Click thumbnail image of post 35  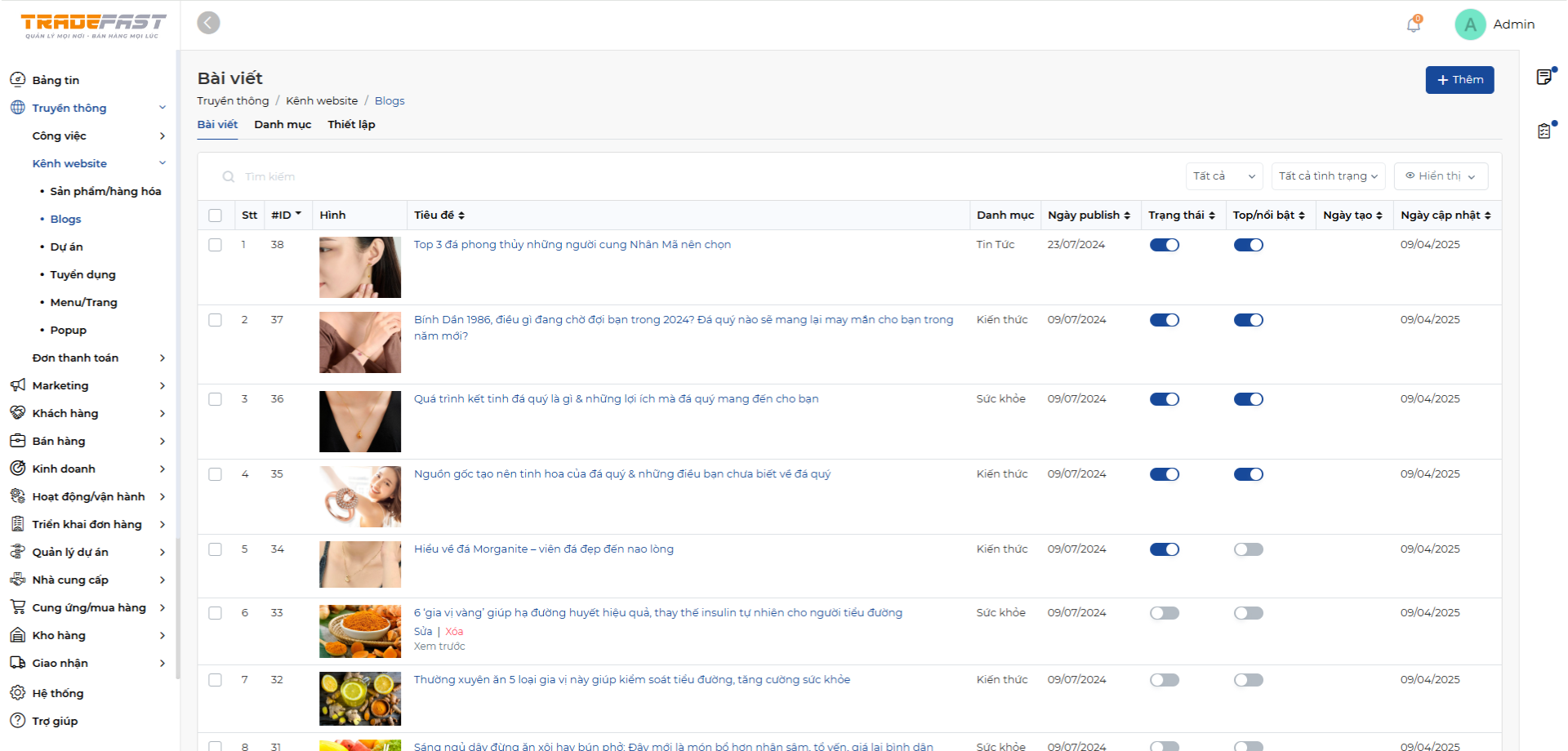pos(360,496)
